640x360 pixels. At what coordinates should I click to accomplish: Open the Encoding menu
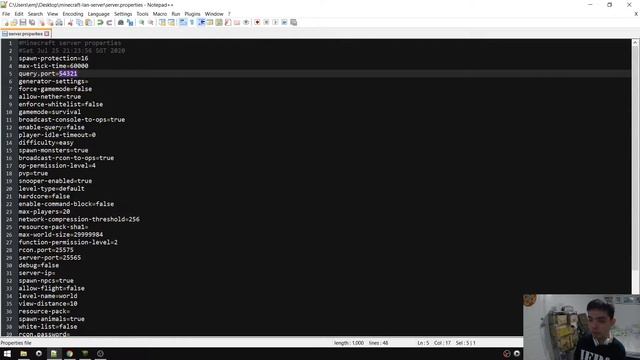coord(73,14)
